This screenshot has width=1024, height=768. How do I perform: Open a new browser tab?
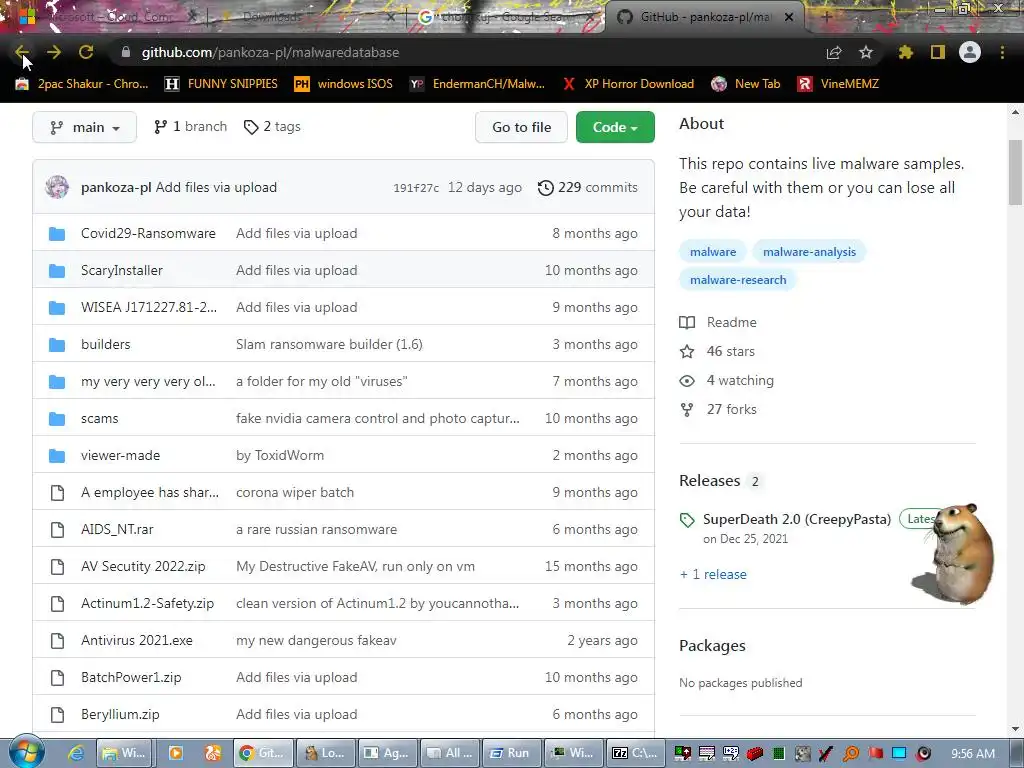[825, 17]
